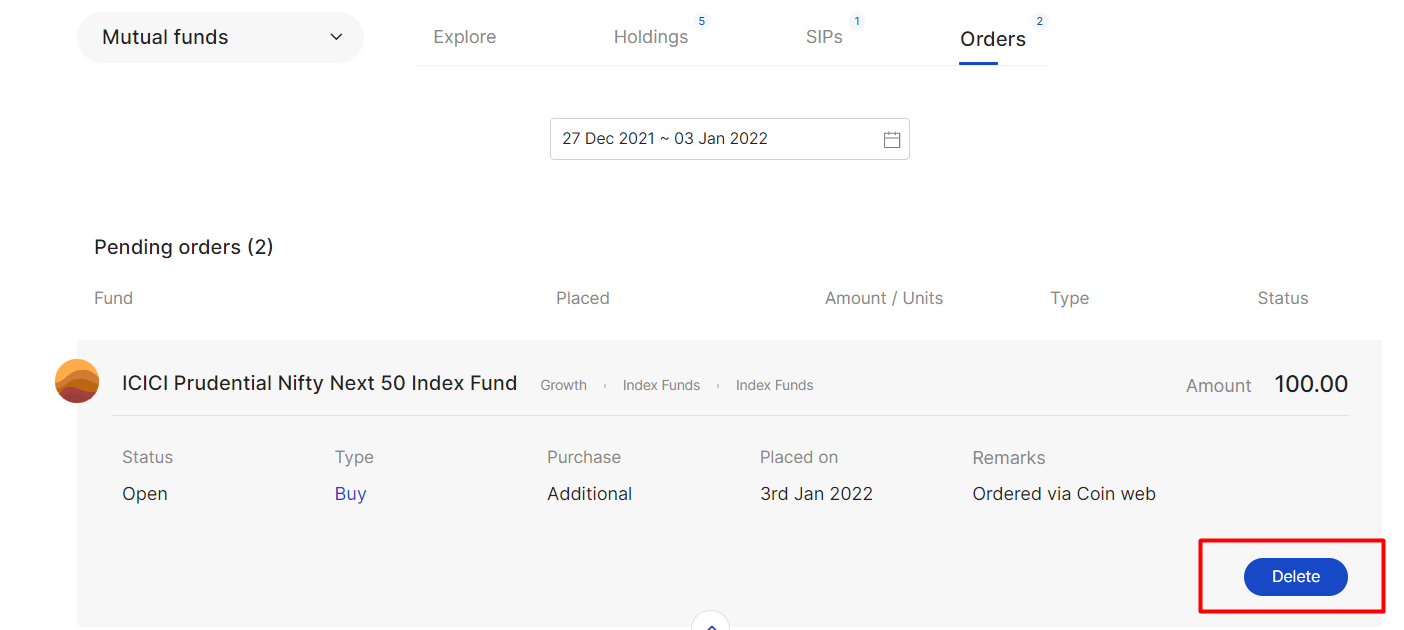Click the Amount / Units column header

pos(884,298)
